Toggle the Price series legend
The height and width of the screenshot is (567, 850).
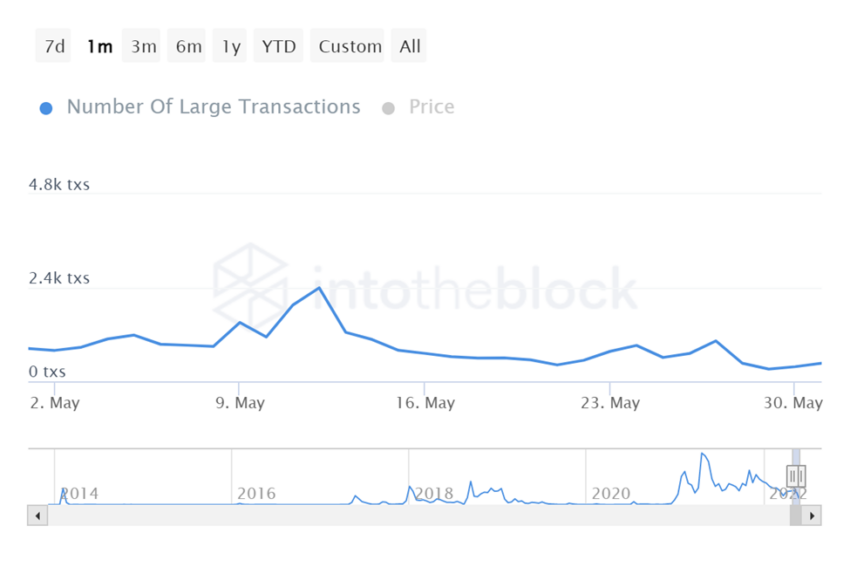(x=431, y=107)
